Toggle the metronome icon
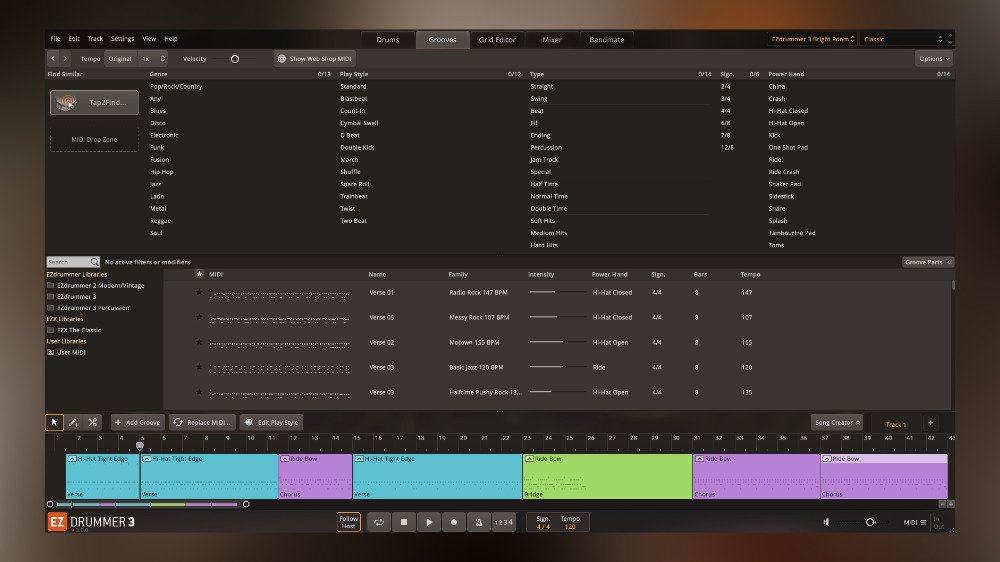 pos(478,522)
